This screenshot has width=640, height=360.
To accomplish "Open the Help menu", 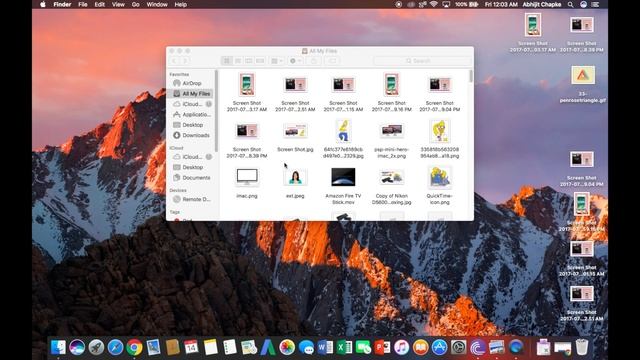I will tap(180, 4).
